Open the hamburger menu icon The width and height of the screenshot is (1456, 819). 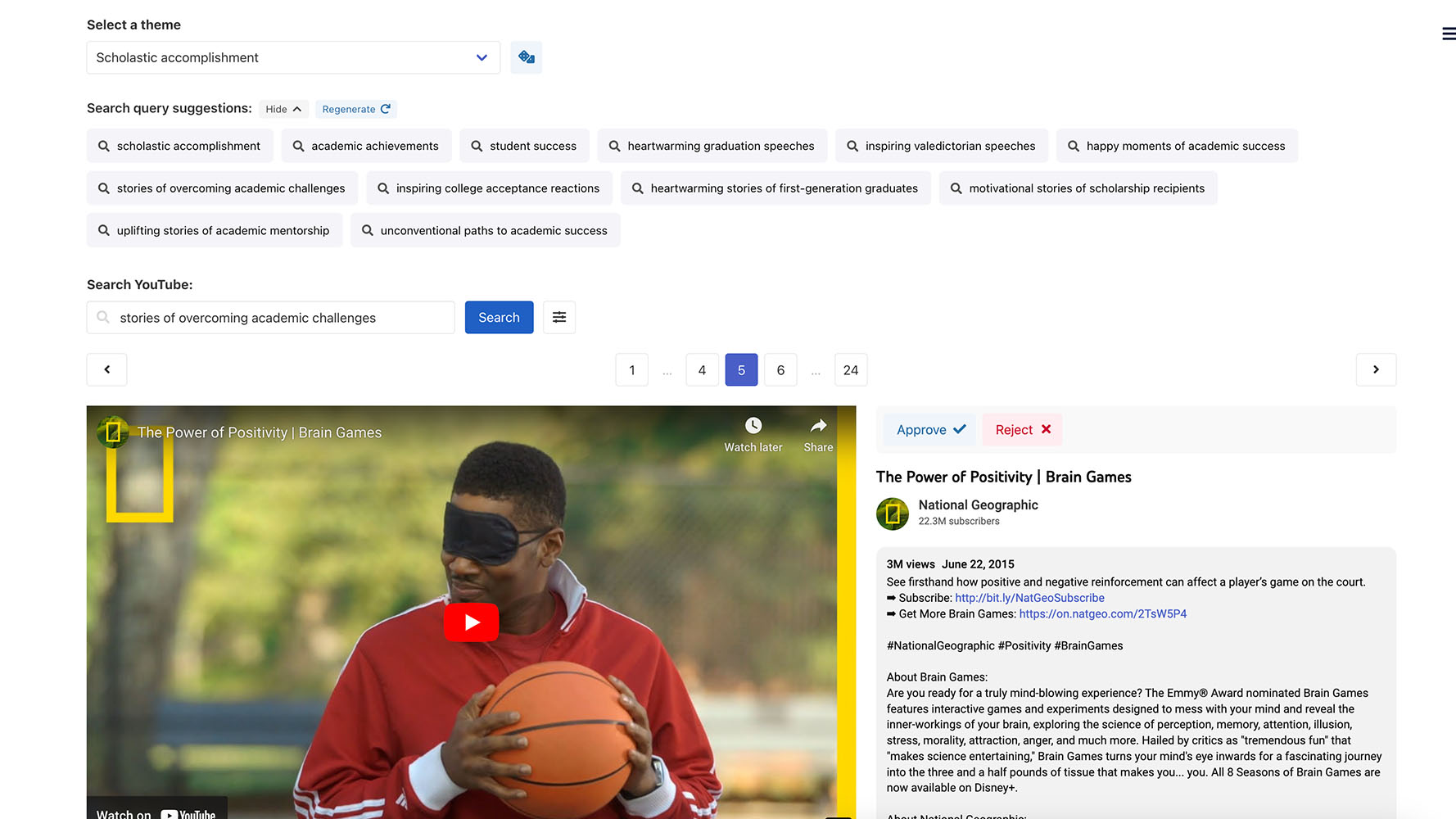(1448, 34)
